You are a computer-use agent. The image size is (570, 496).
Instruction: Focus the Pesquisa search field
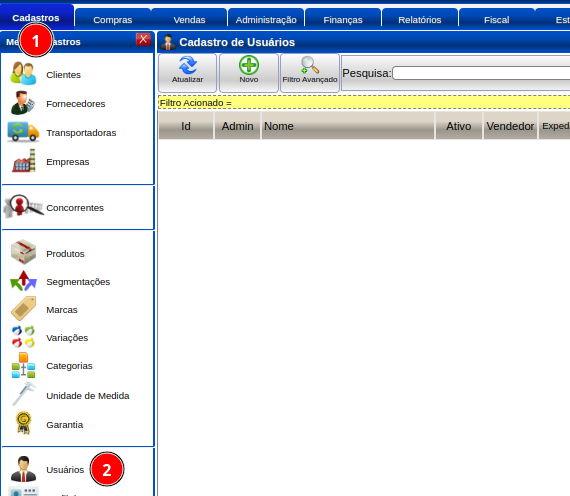[x=481, y=73]
